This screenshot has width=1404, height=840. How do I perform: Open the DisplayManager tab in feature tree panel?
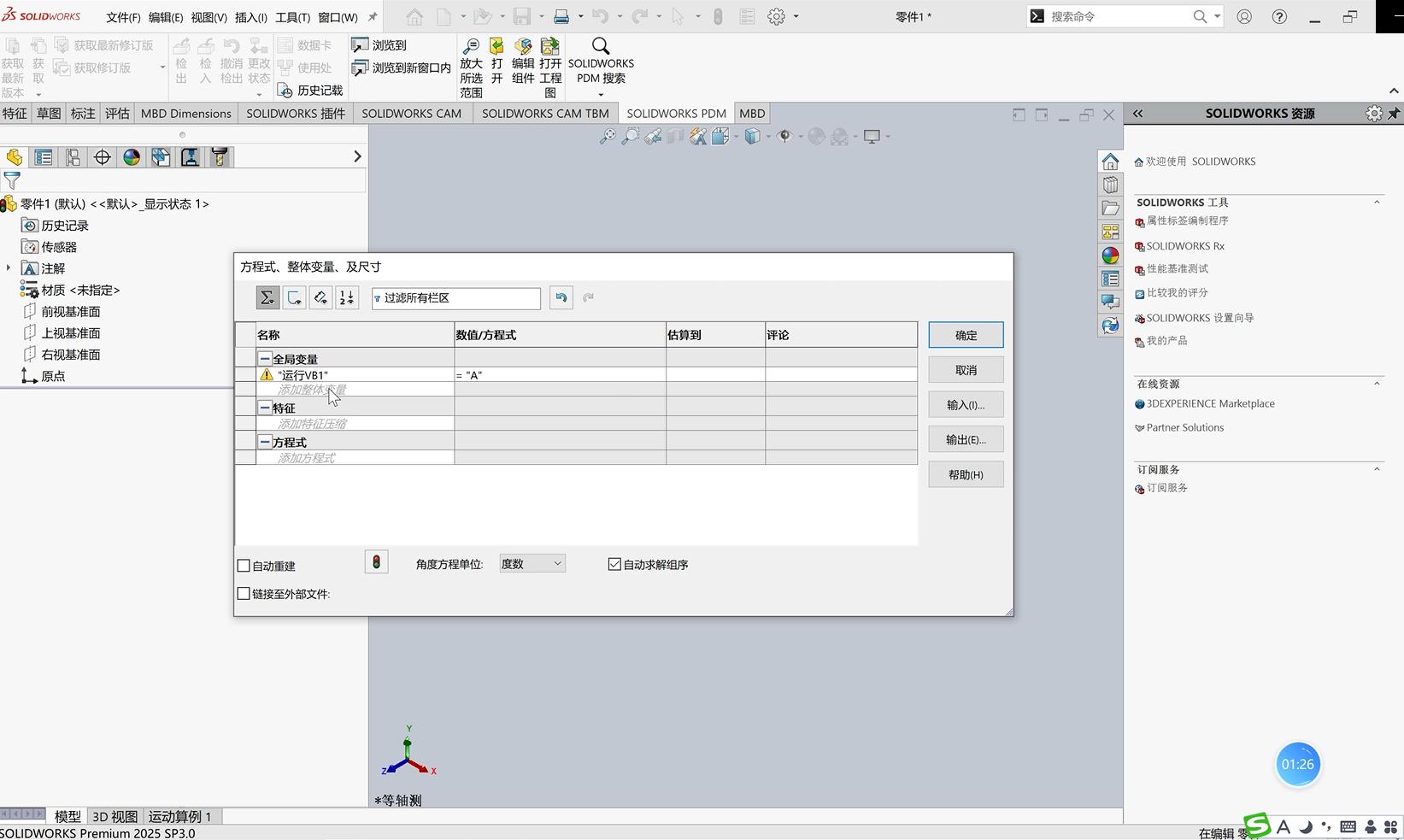tap(132, 157)
